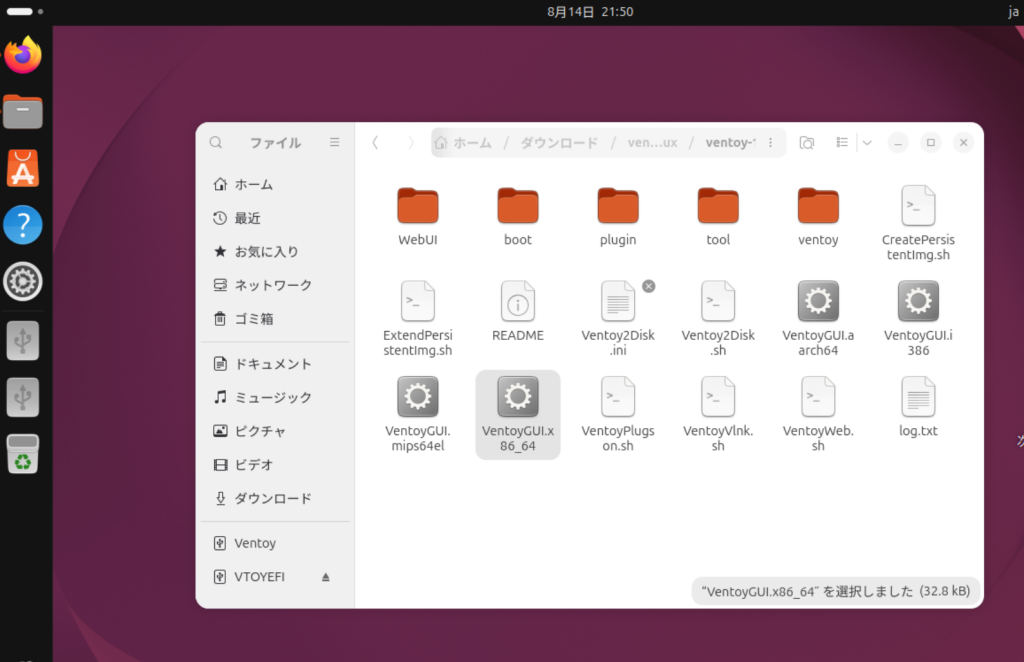This screenshot has height=662, width=1024.
Task: Open the Activities overview indicator
Action: pos(25,12)
